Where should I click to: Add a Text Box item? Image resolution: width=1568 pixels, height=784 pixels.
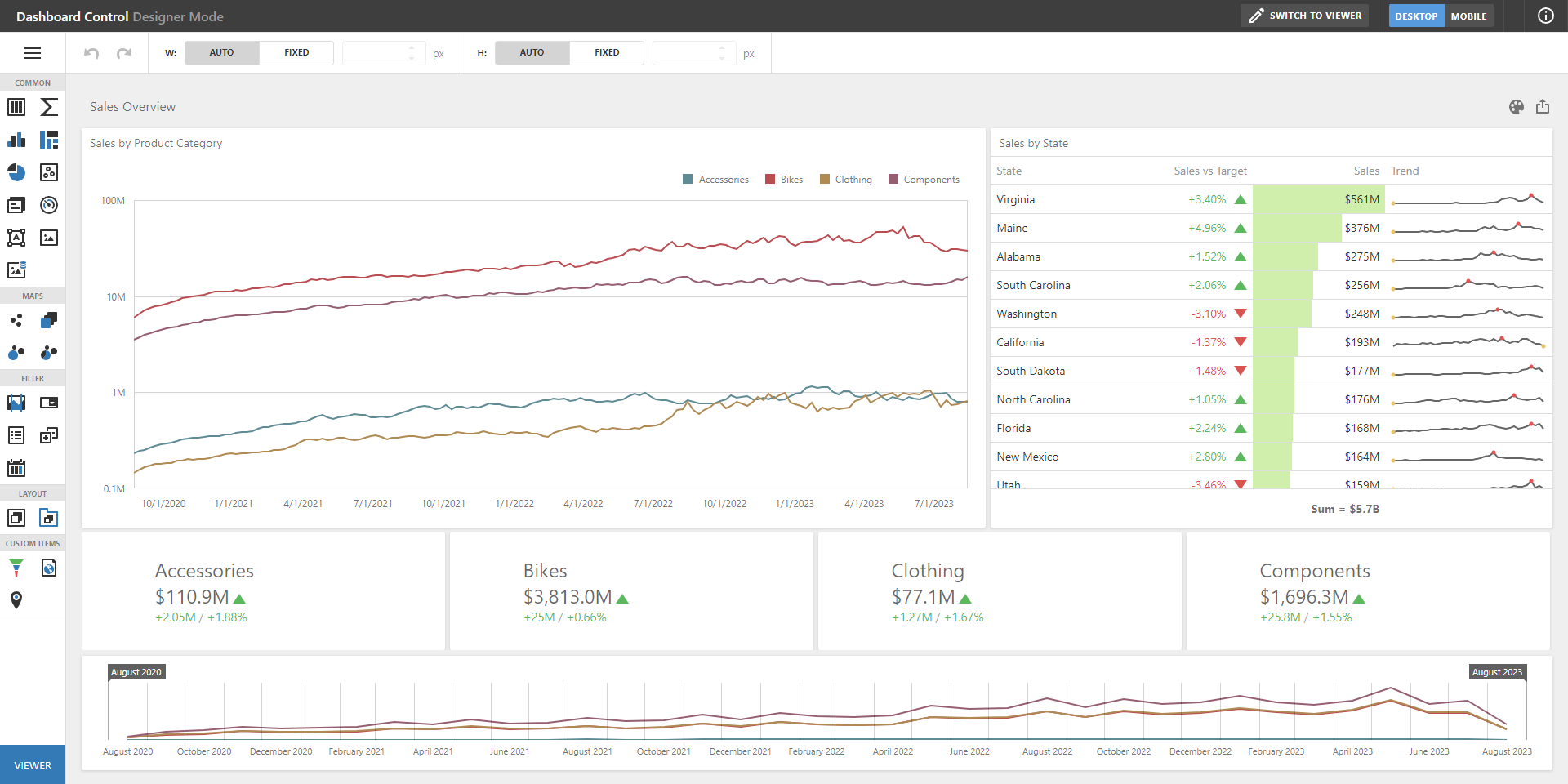[x=16, y=238]
